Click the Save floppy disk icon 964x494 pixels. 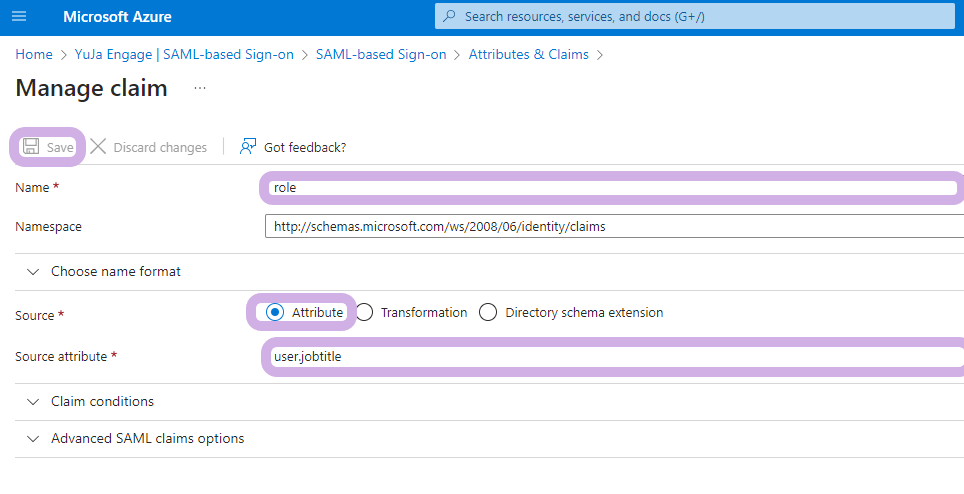(x=31, y=147)
